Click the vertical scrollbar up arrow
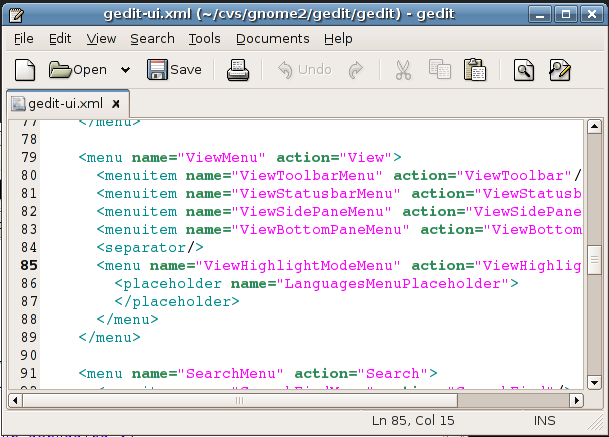 [x=594, y=127]
